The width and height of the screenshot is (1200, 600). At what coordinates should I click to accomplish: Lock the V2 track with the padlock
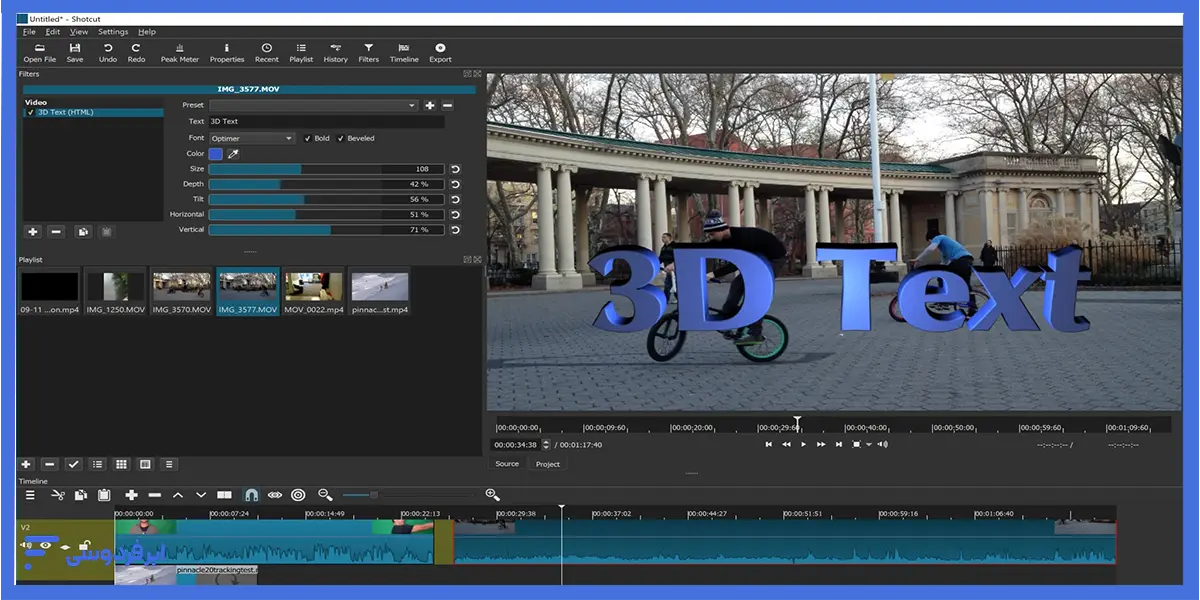coord(83,546)
